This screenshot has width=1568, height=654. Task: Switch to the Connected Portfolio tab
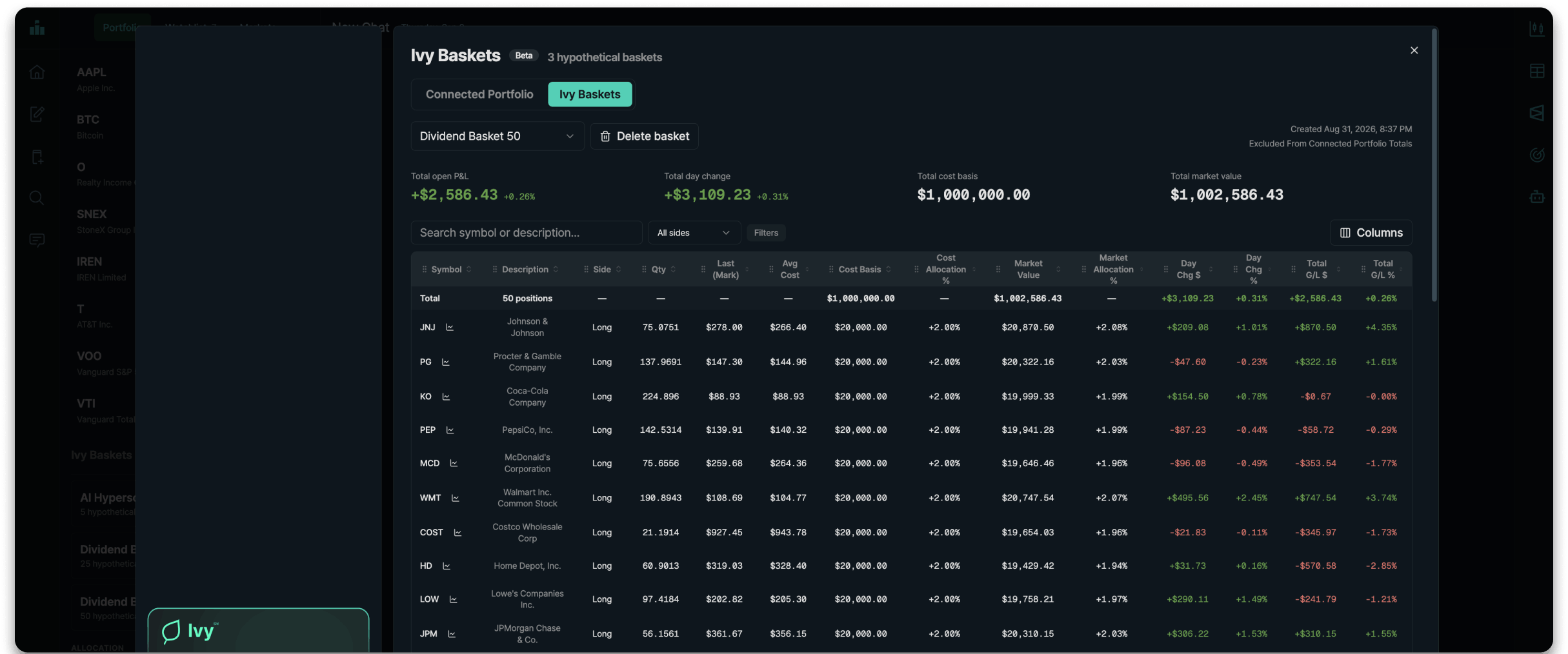479,94
